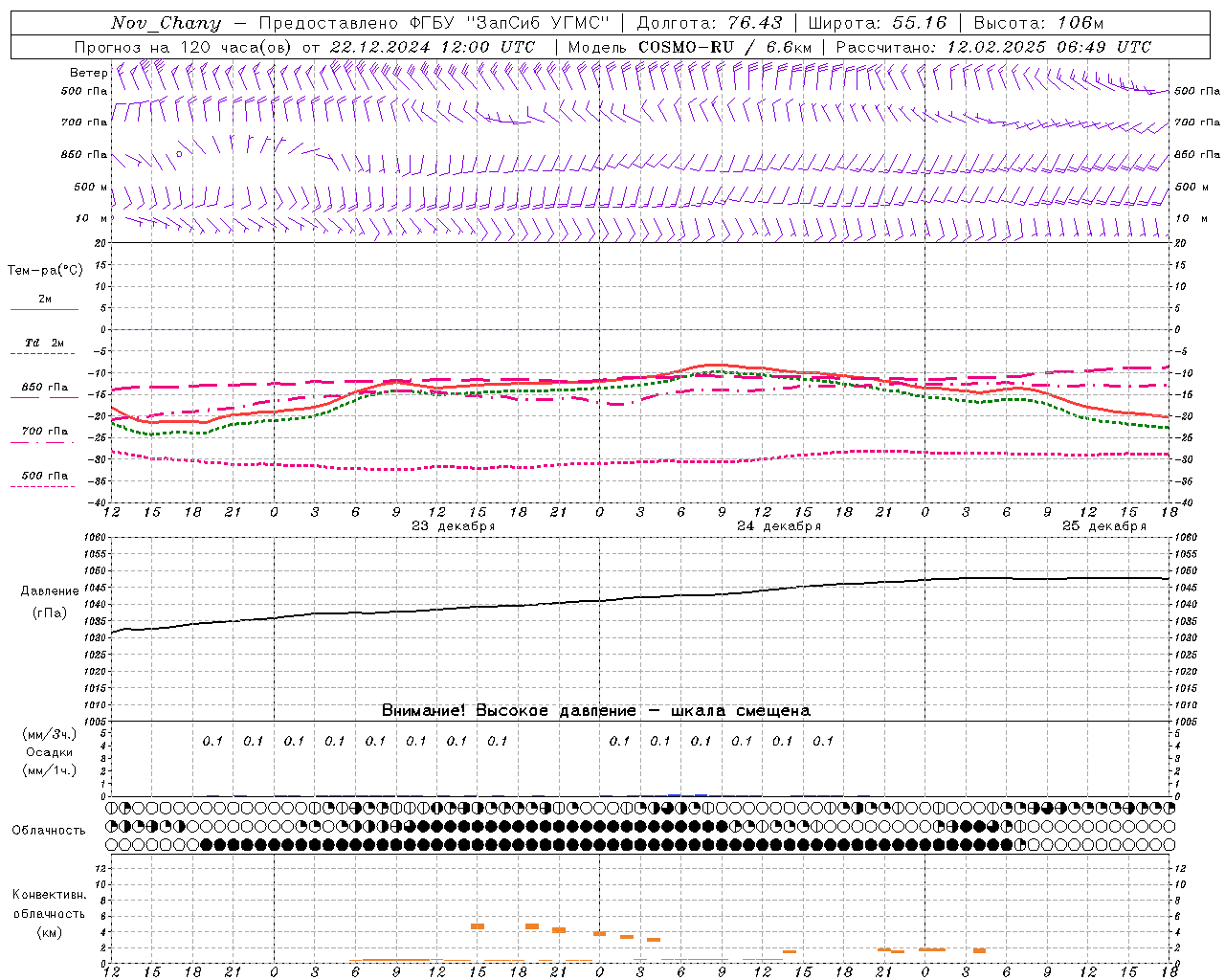The width and height of the screenshot is (1225, 980).
Task: Click the '2м' temperature legend label
Action: [45, 300]
